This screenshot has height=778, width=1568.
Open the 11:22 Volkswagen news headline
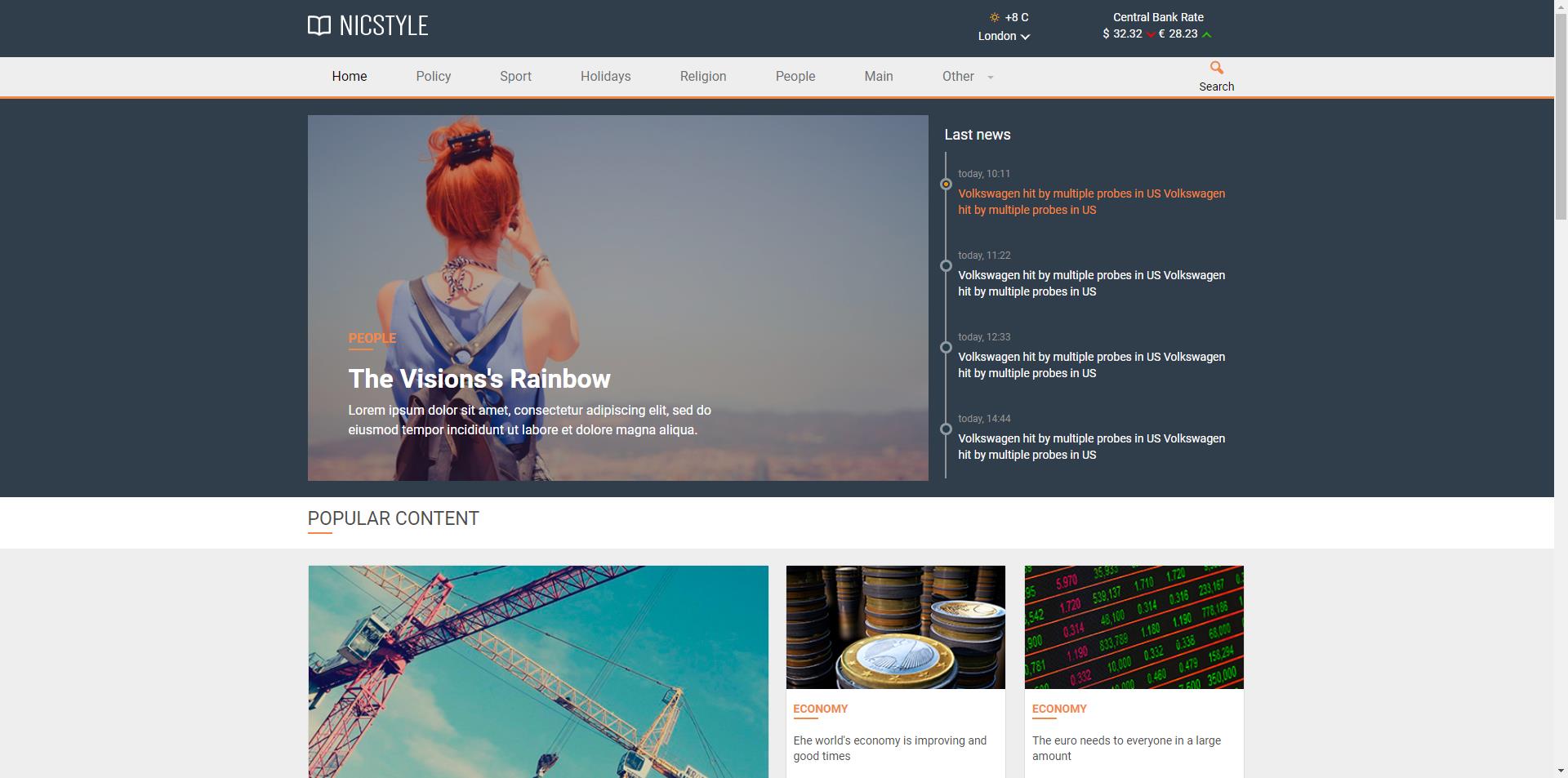pos(1092,283)
